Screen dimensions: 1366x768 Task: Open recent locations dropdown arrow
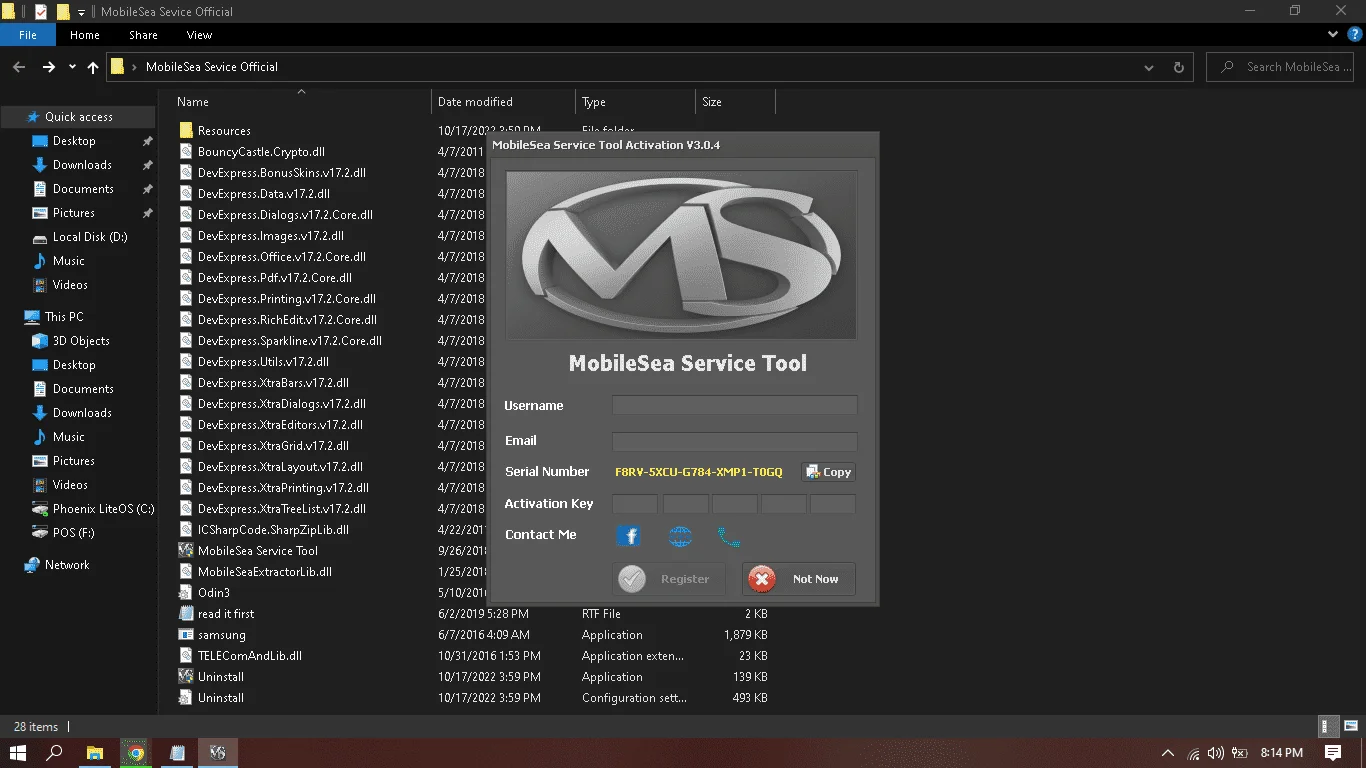pyautogui.click(x=72, y=67)
